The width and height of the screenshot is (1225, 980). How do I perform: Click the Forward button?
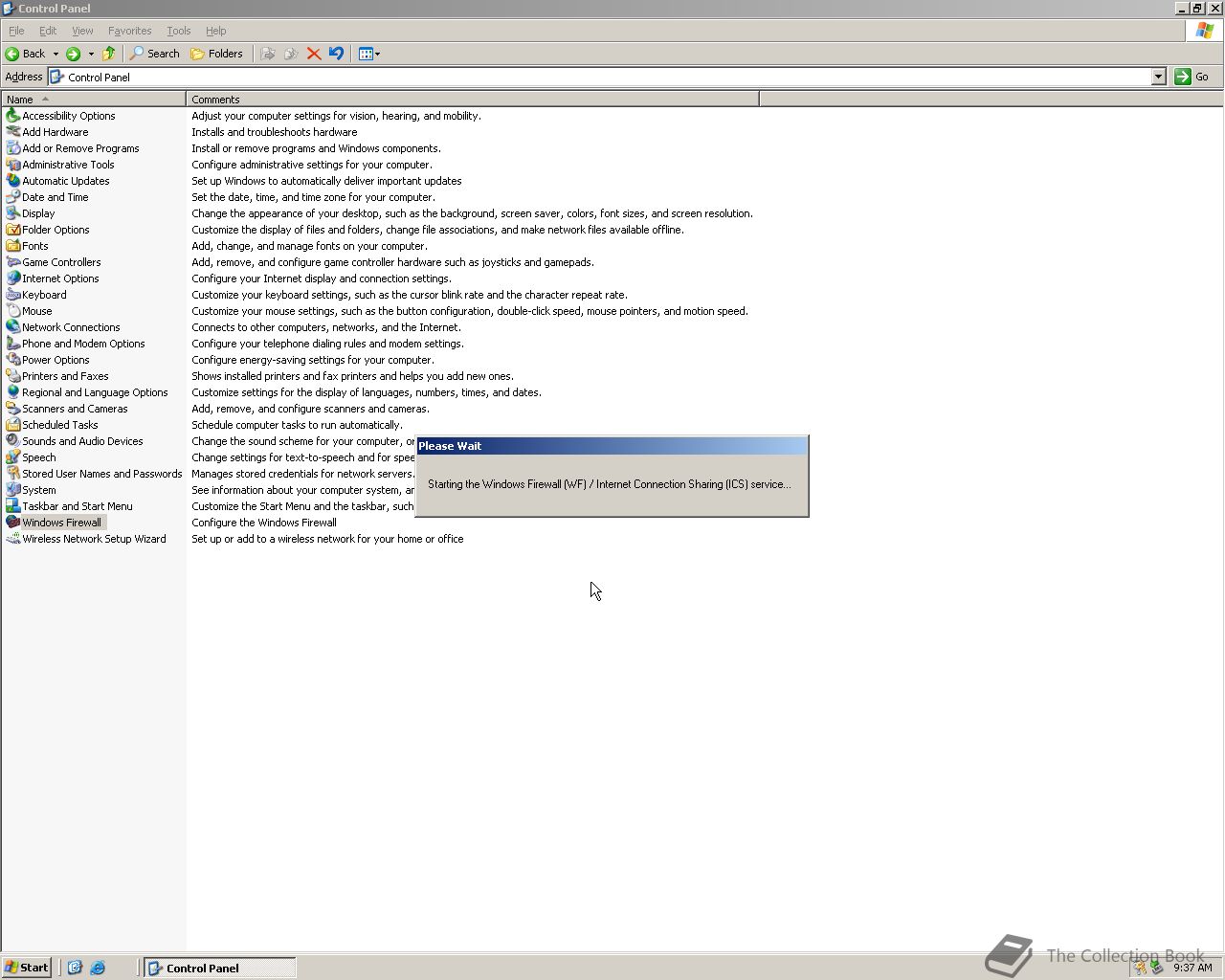point(74,54)
